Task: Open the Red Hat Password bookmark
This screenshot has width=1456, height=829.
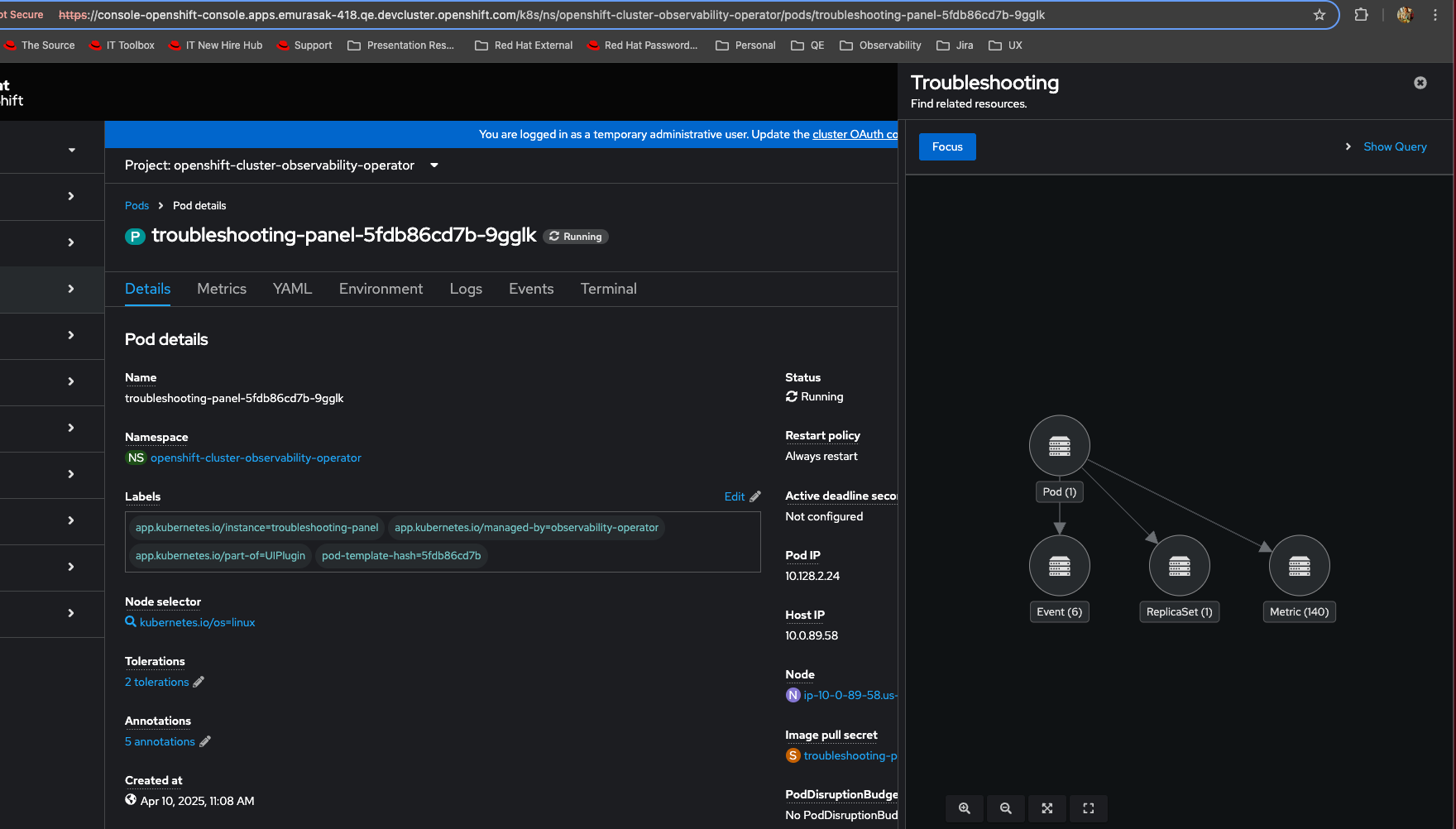Action: click(643, 46)
